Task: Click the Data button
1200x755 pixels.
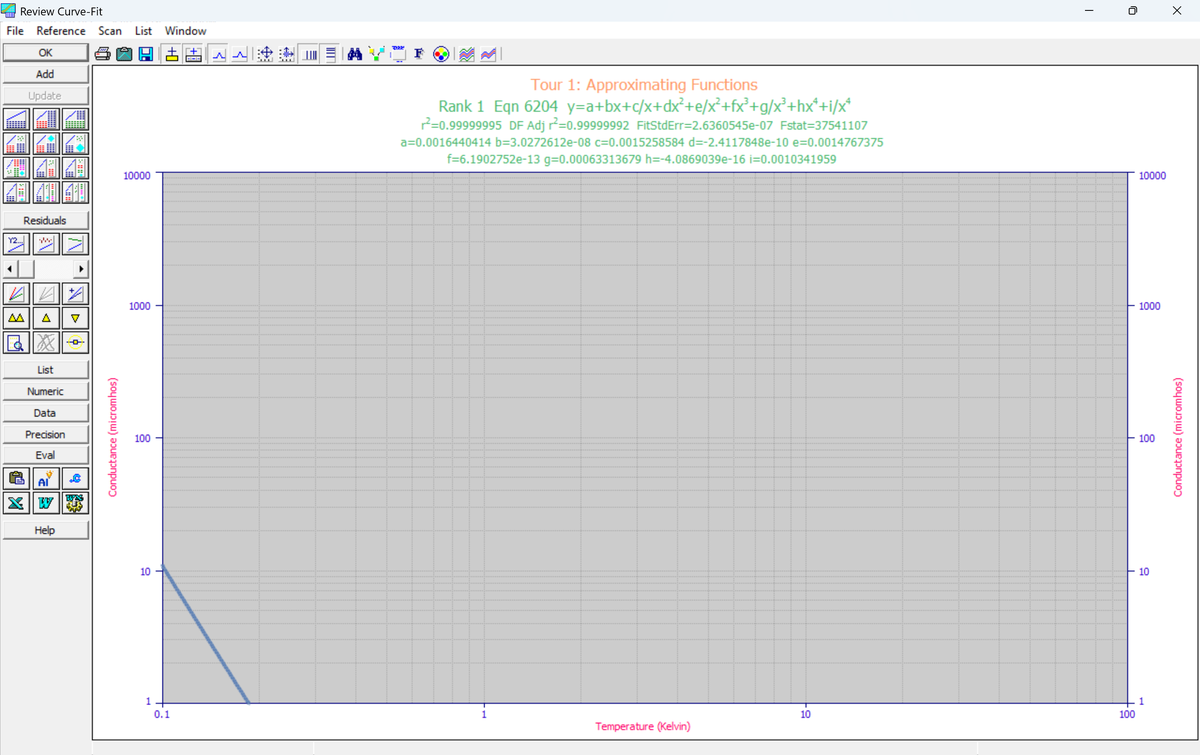Action: point(46,413)
